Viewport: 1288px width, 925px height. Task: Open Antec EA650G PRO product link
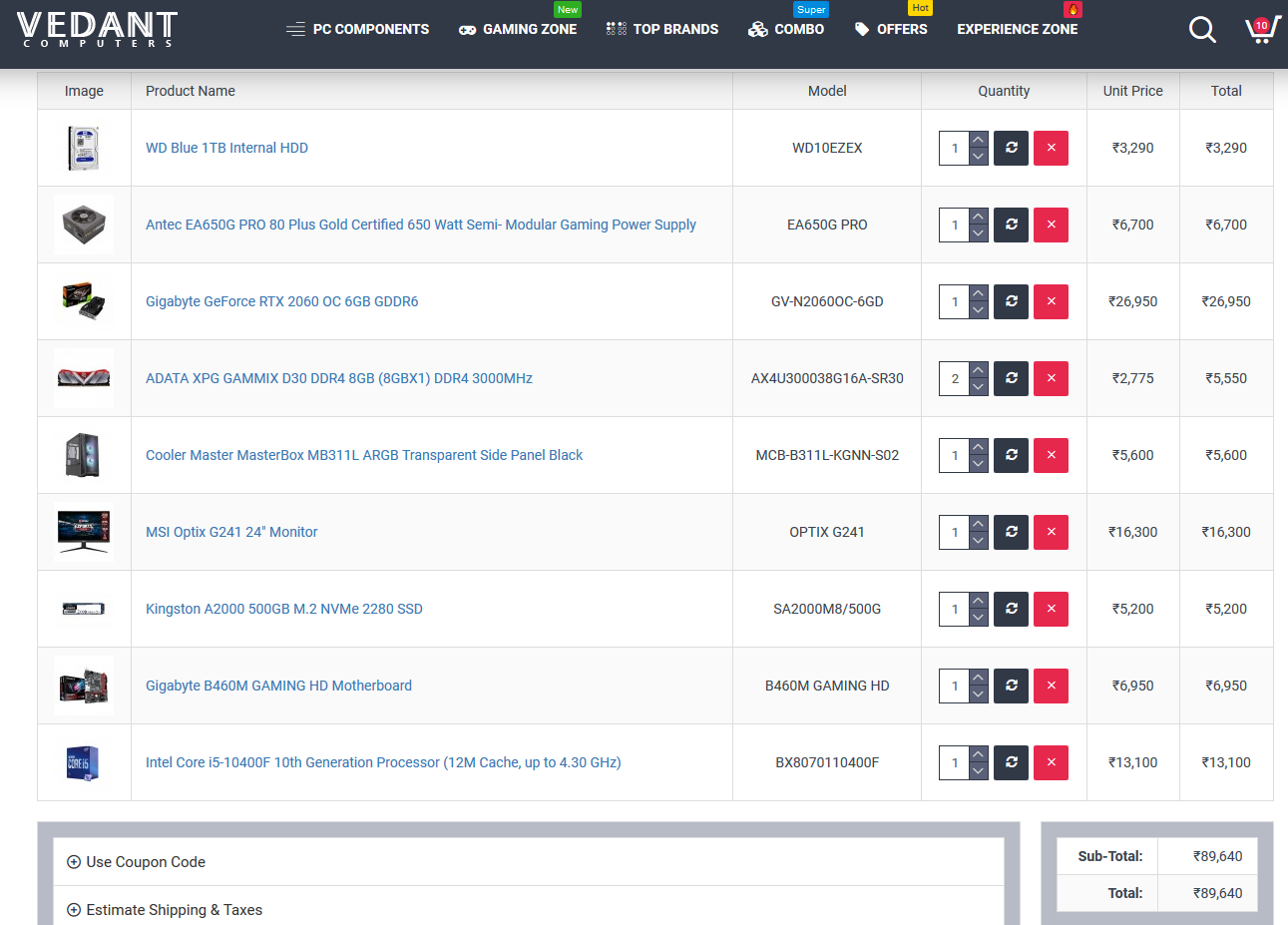pyautogui.click(x=421, y=225)
